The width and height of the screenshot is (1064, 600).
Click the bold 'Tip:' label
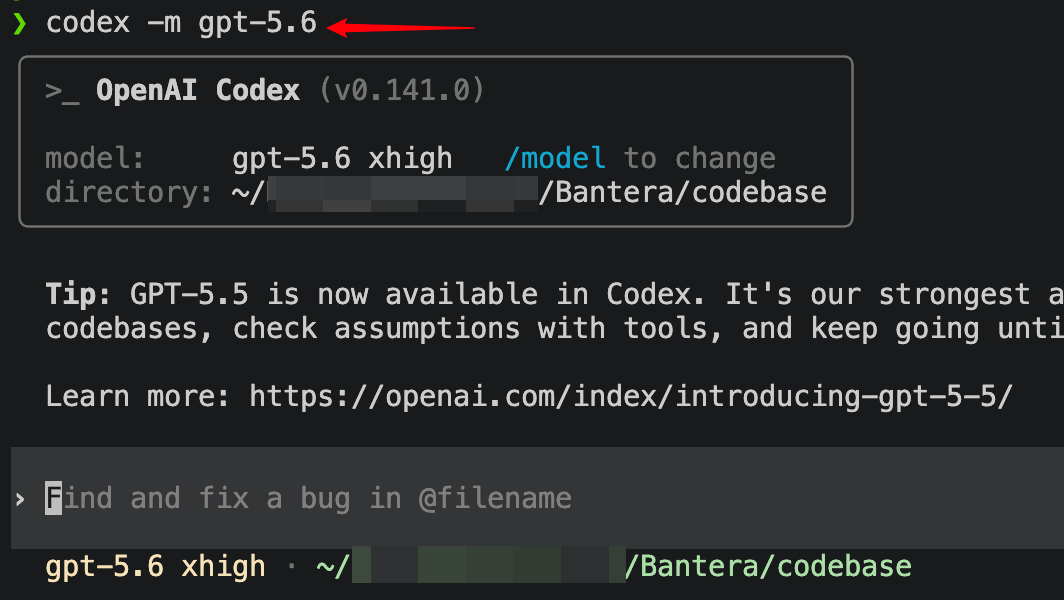click(x=78, y=295)
